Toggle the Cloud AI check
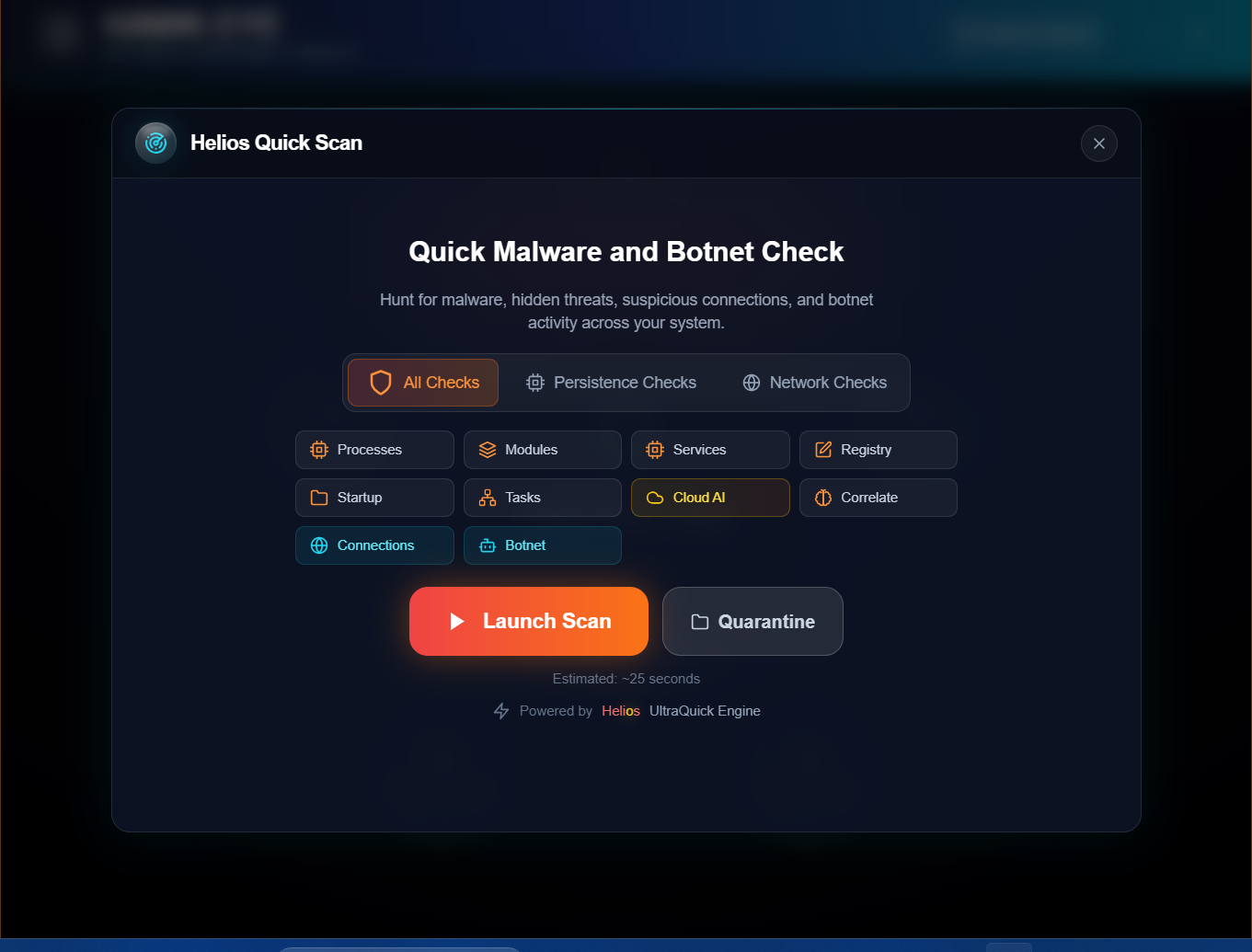Screen dimensions: 1252x952 [710, 498]
